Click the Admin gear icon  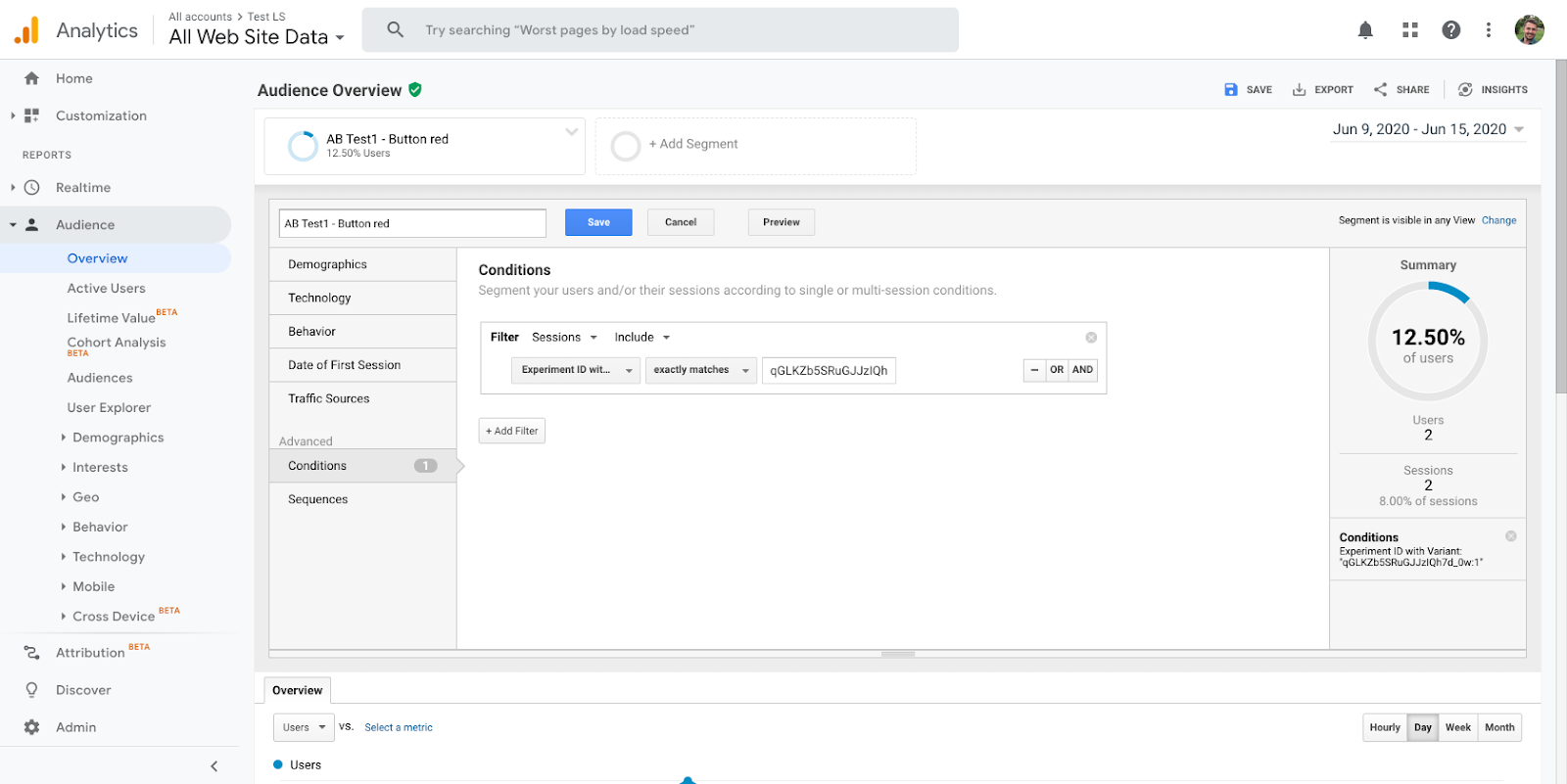coord(32,727)
